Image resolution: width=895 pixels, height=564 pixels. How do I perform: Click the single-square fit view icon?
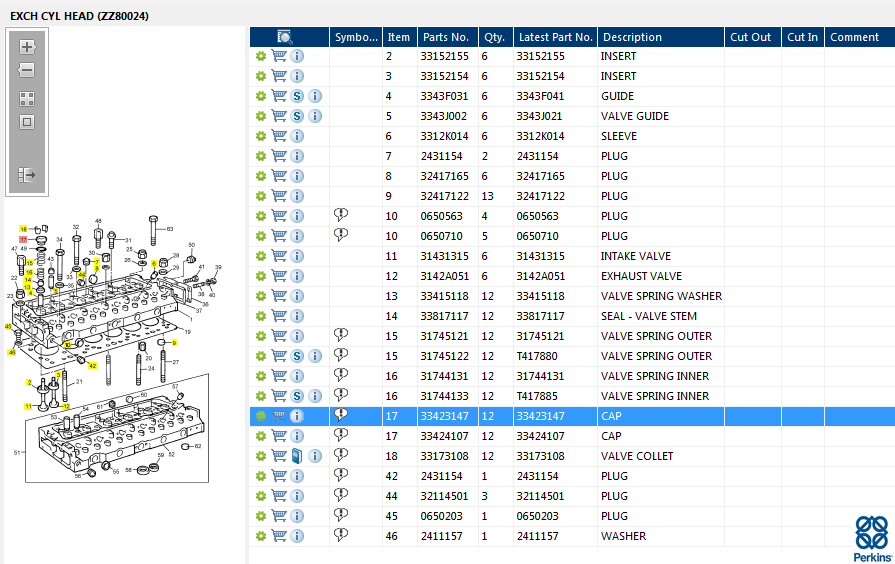click(27, 122)
